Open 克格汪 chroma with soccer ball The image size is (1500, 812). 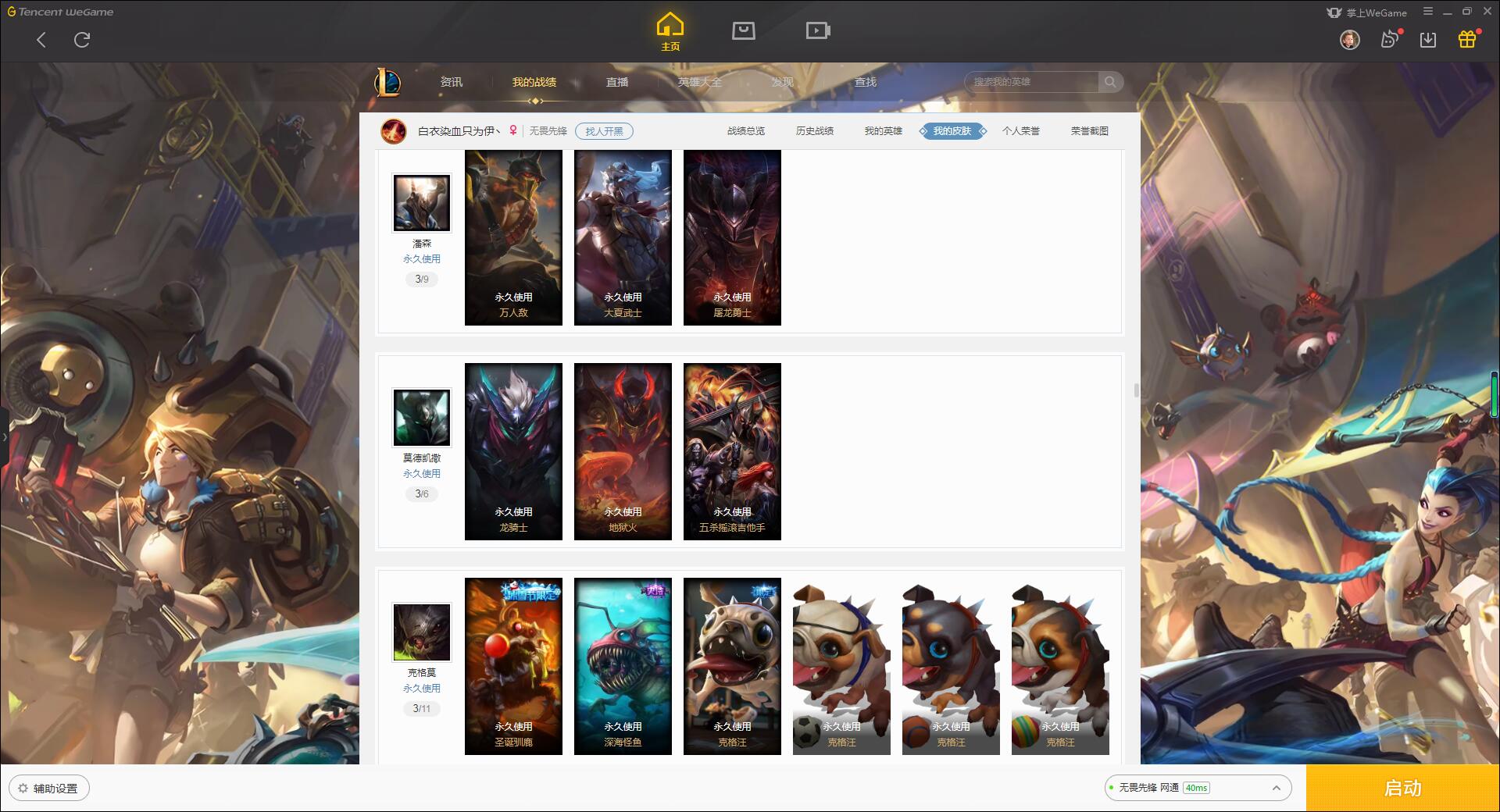coord(841,666)
